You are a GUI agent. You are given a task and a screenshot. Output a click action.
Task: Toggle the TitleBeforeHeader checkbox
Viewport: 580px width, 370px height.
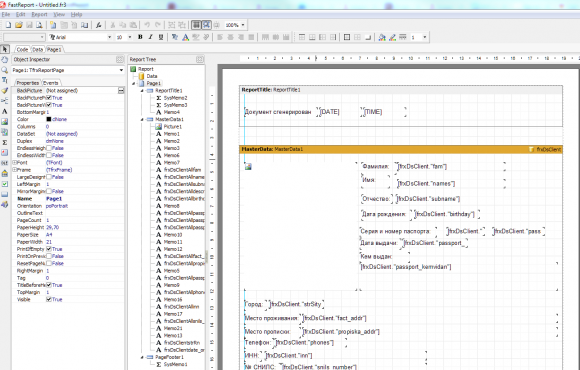[48, 285]
